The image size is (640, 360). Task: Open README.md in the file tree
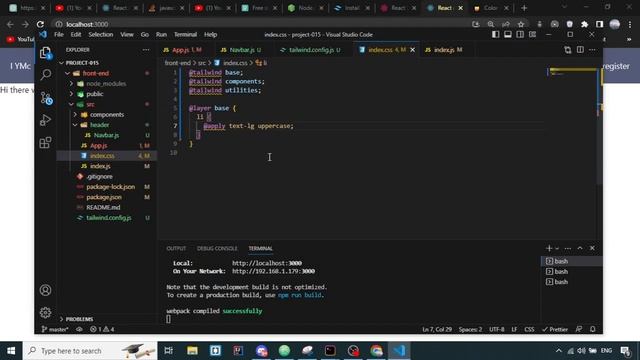tap(103, 207)
